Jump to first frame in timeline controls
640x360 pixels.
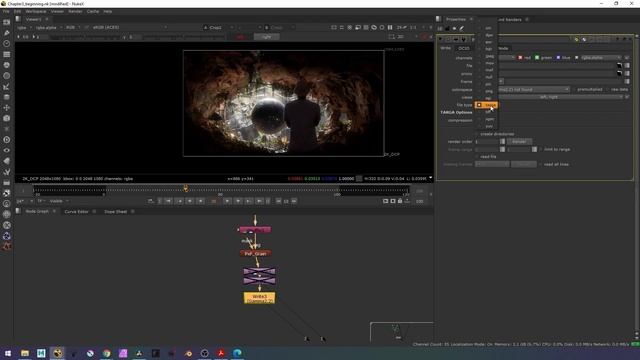coord(168,201)
